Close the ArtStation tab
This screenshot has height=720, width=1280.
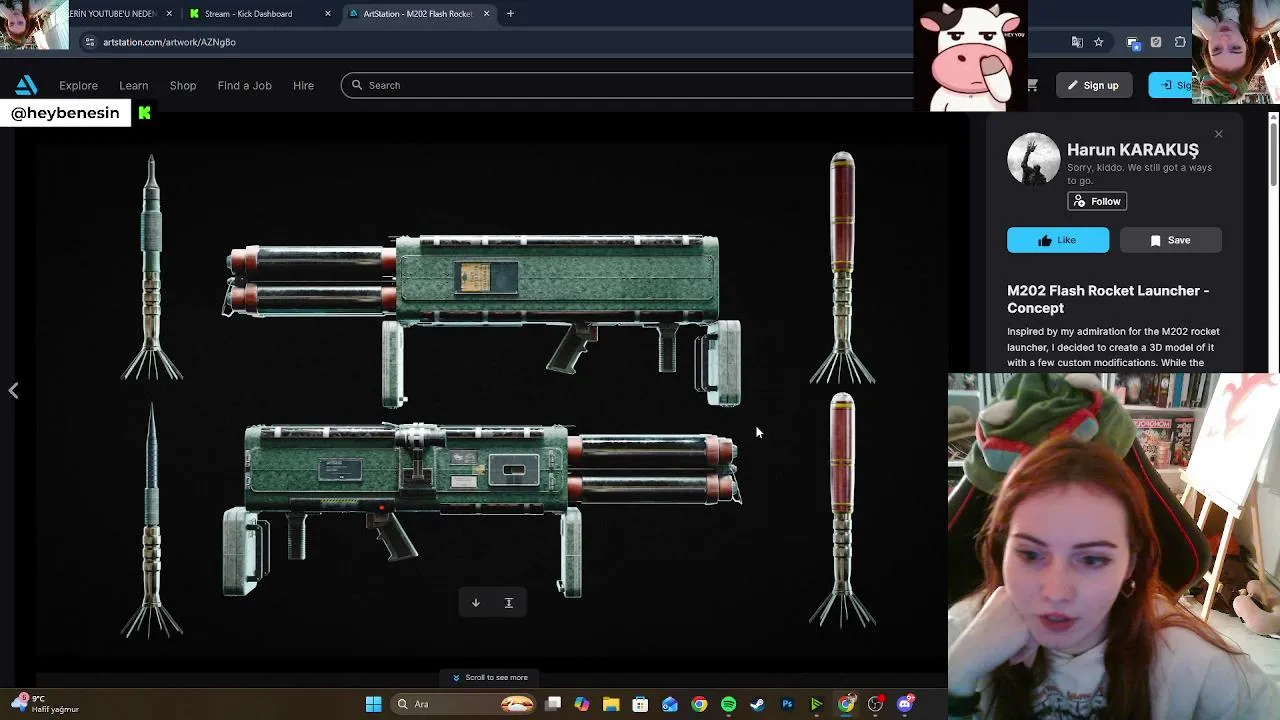click(x=486, y=14)
